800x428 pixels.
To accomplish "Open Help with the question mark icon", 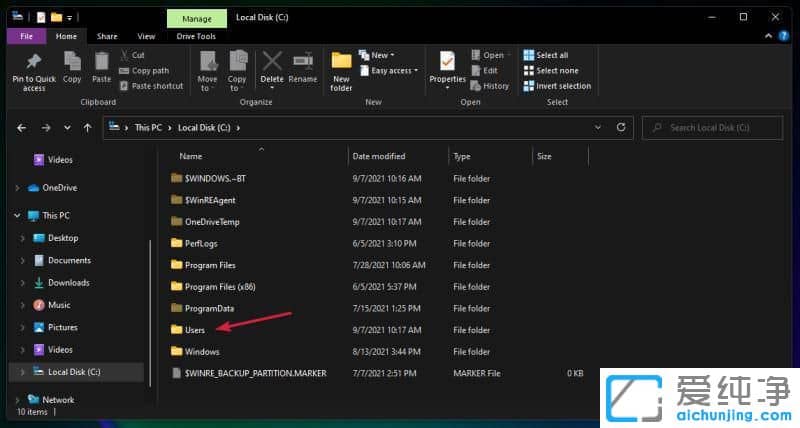I will (x=784, y=36).
